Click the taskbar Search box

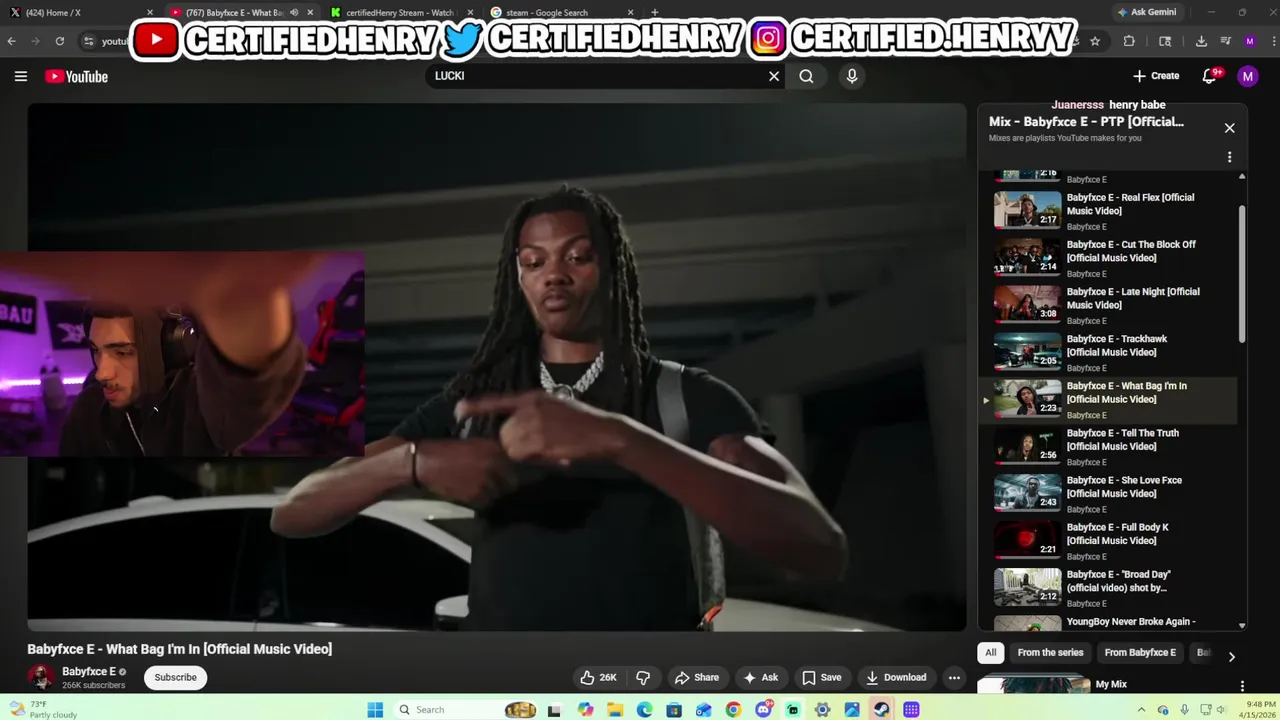(465, 710)
